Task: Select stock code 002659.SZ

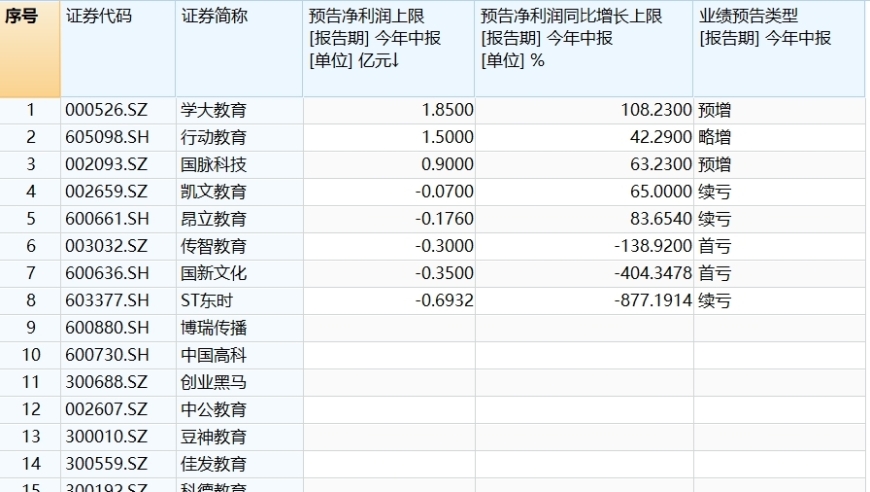Action: pos(107,191)
